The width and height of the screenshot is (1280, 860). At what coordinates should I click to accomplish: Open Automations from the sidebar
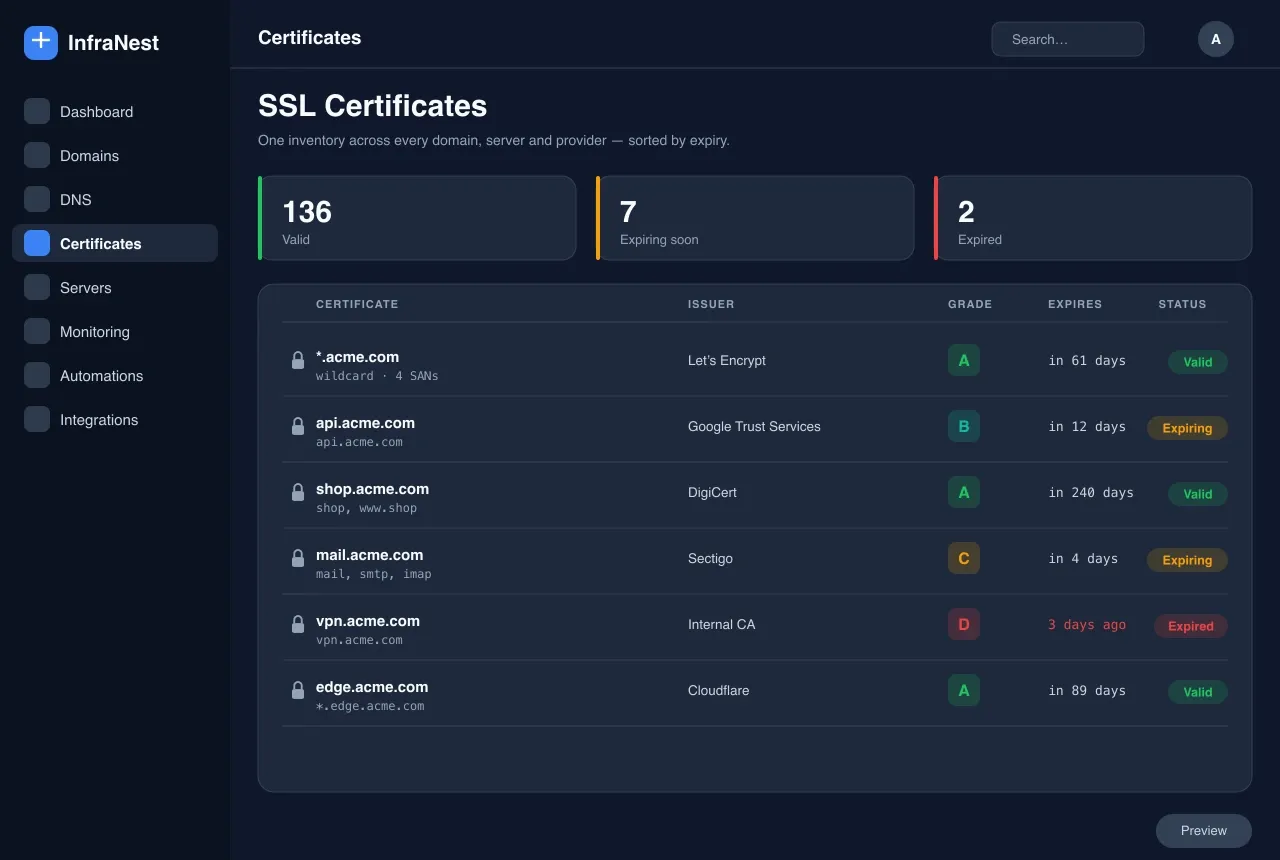coord(115,375)
